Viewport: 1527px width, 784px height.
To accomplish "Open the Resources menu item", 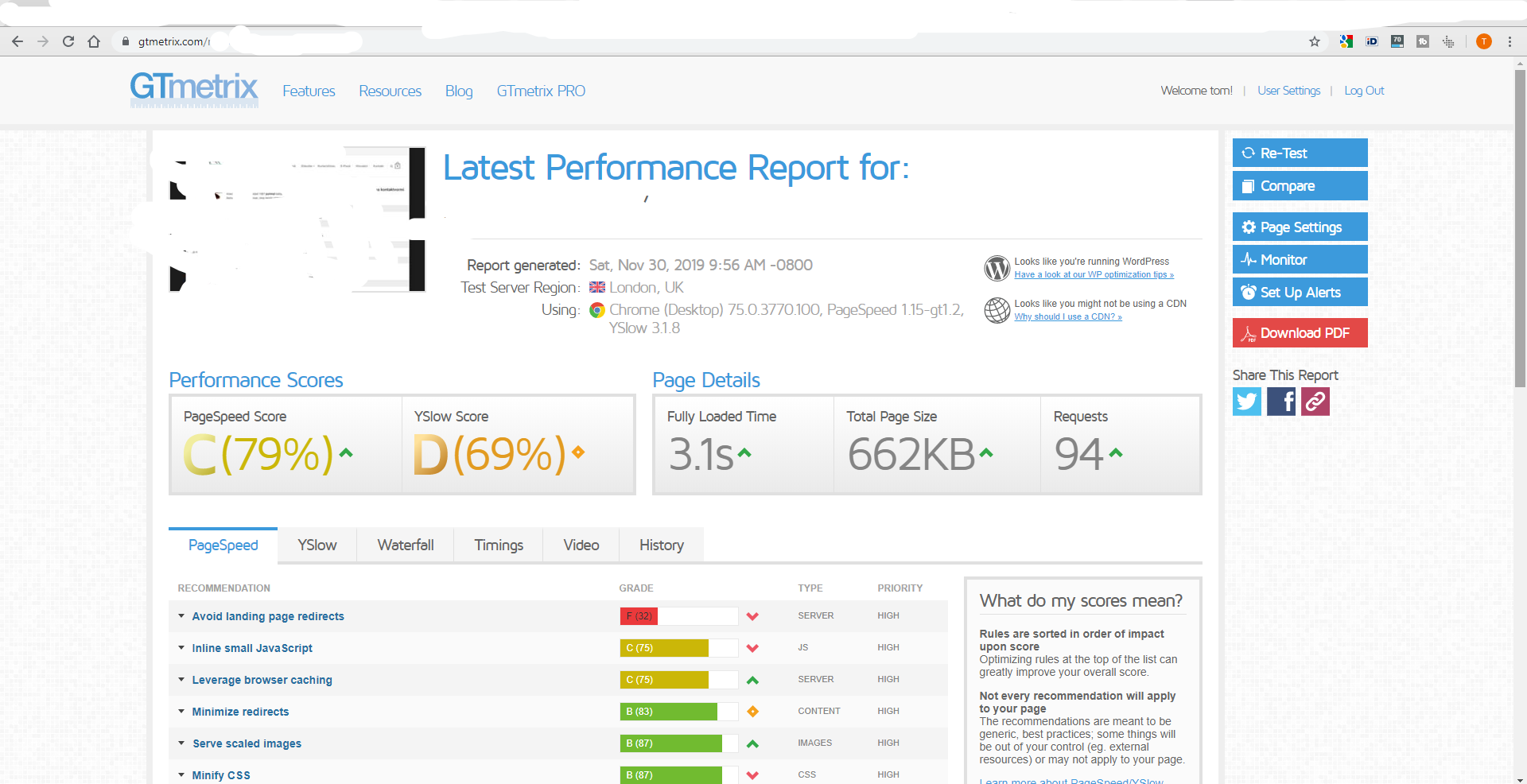I will tap(390, 91).
